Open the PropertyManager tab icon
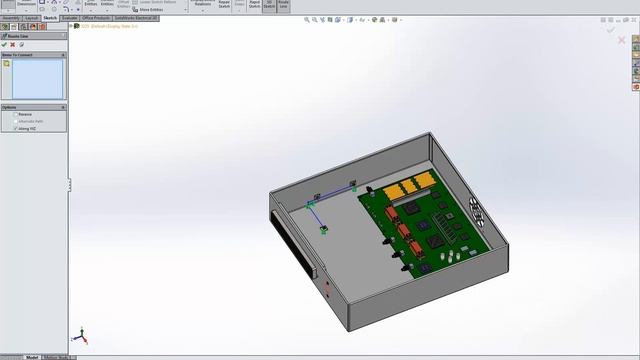 click(14, 27)
